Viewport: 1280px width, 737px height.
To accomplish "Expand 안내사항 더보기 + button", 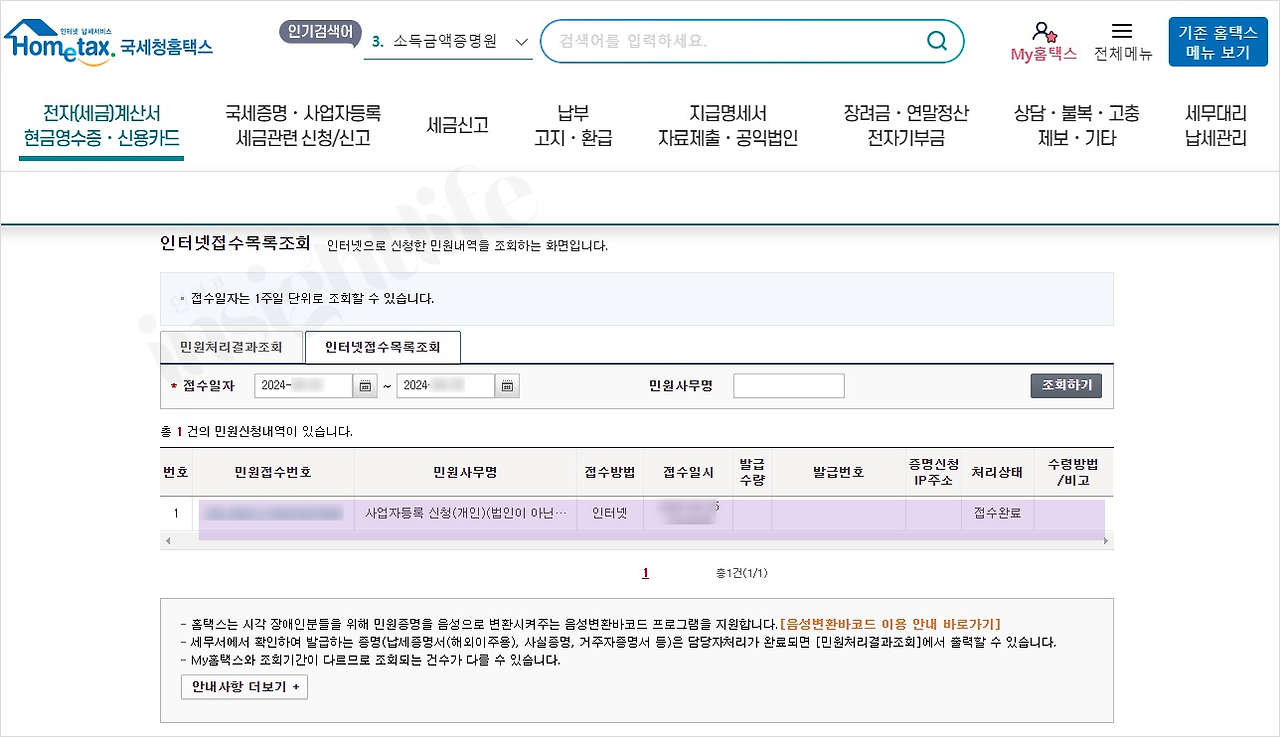I will [244, 687].
